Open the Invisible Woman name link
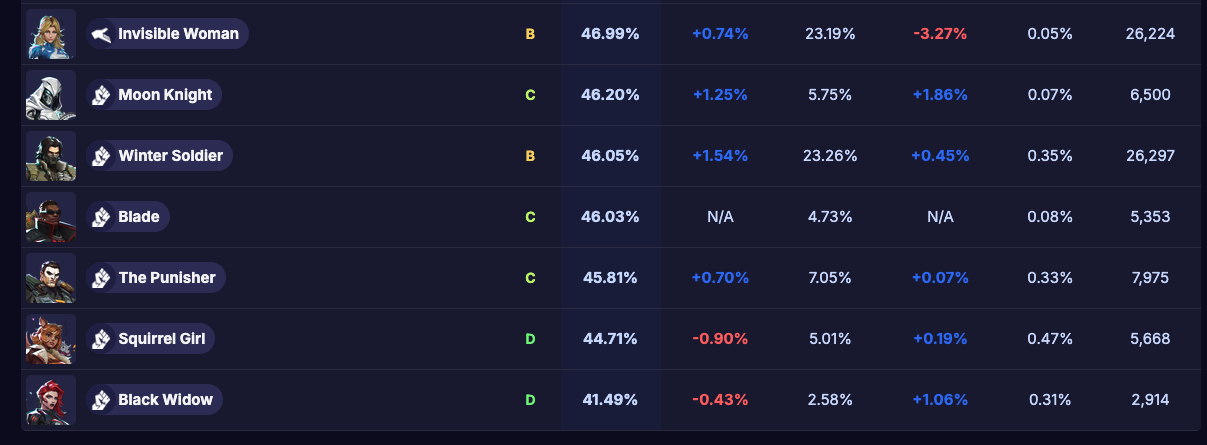This screenshot has height=445, width=1207. click(178, 34)
